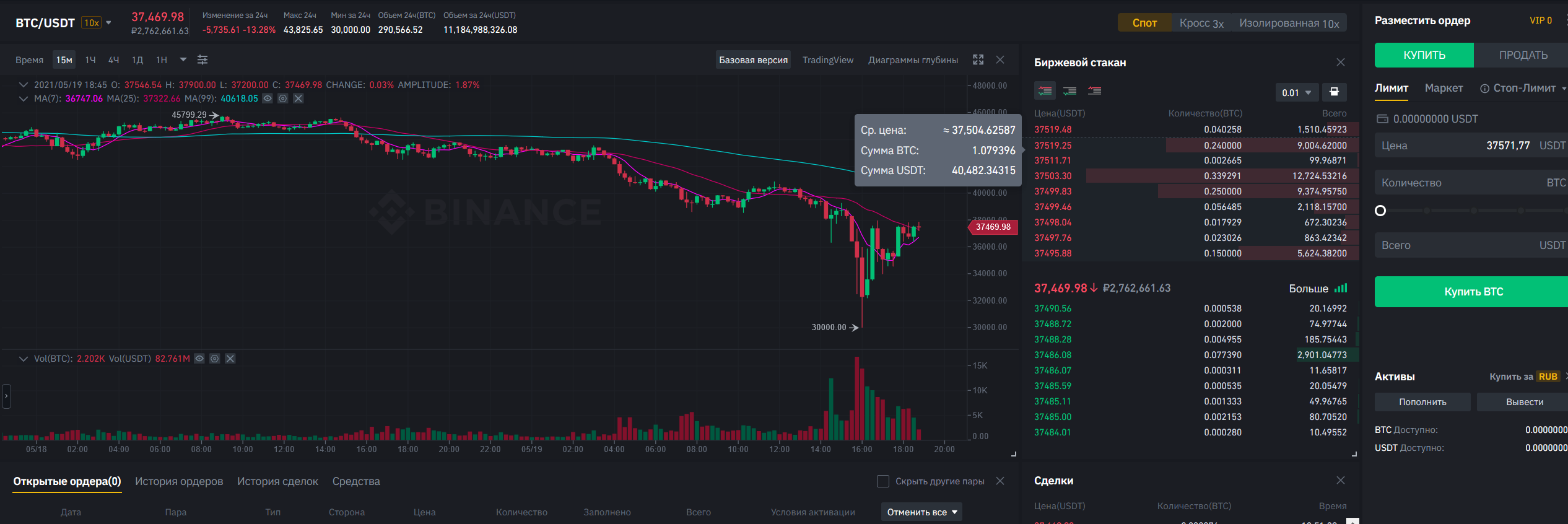Close the chart panel
Viewport: 1568px width, 524px height.
pyautogui.click(x=1000, y=59)
